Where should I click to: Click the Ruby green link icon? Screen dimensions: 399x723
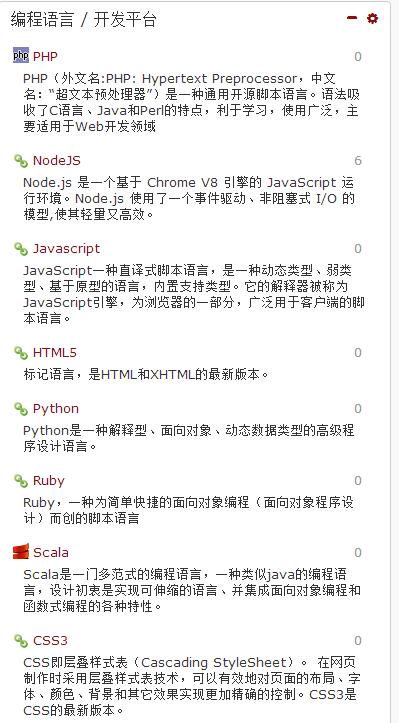tap(21, 480)
